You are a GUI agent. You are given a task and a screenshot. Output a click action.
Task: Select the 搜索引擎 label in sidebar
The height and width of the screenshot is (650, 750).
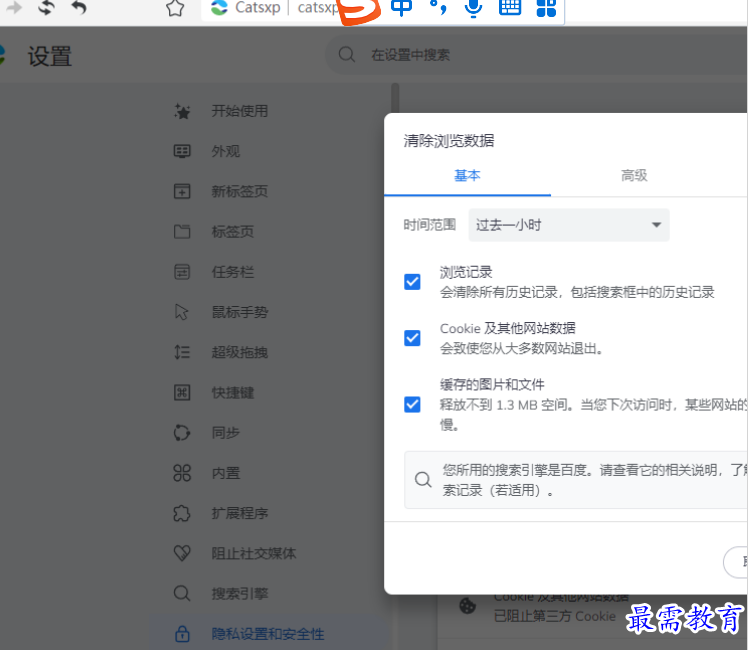pos(240,594)
